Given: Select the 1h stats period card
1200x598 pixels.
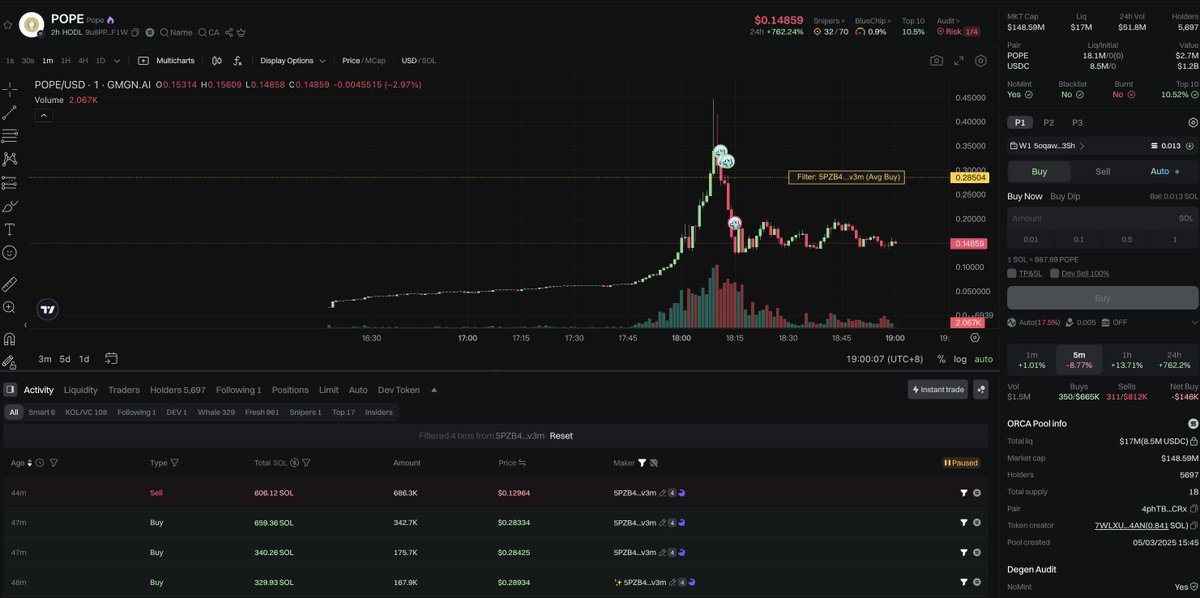Looking at the screenshot, I should coord(1127,360).
